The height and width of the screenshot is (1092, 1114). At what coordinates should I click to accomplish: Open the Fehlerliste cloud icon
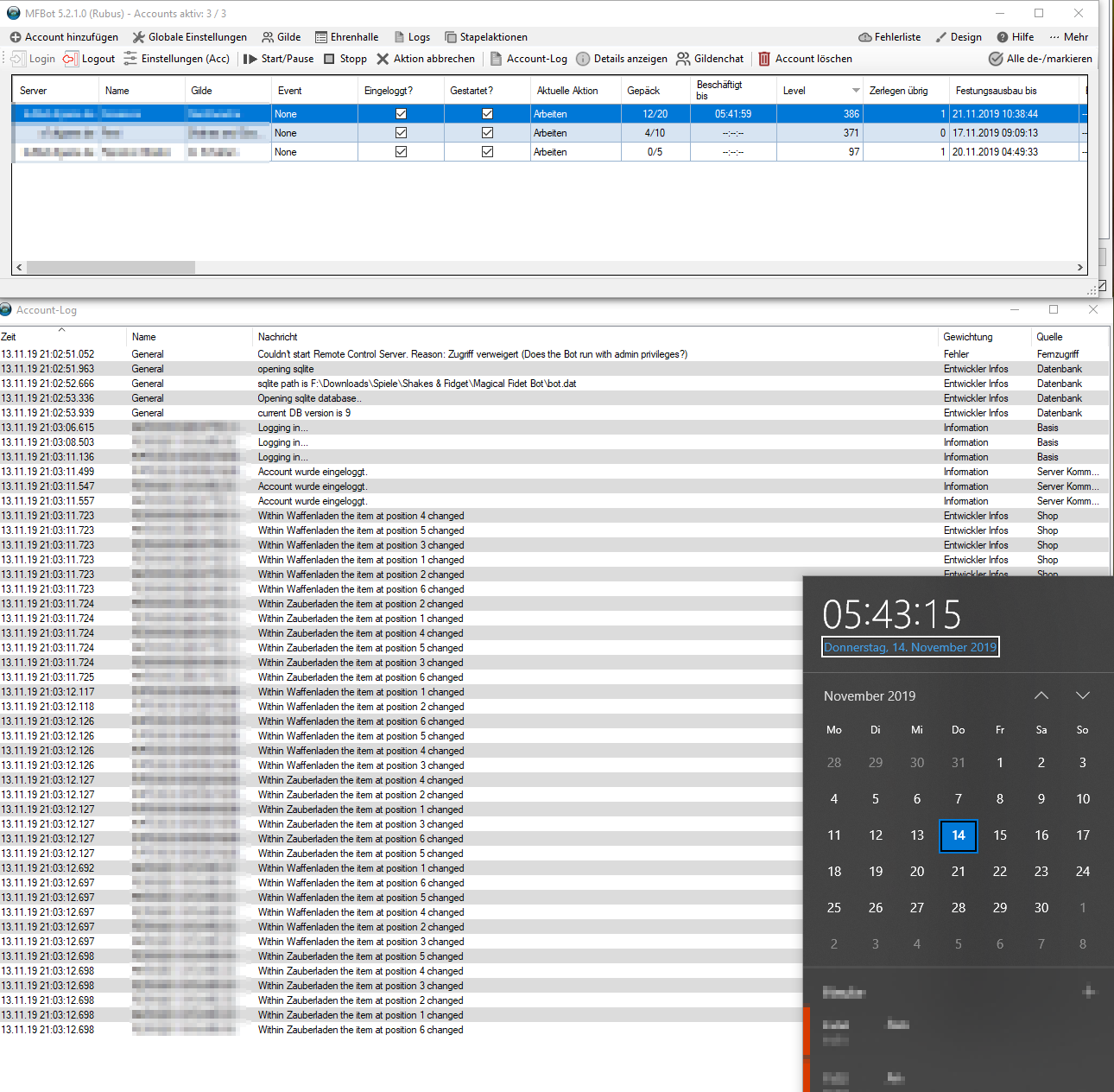click(864, 37)
